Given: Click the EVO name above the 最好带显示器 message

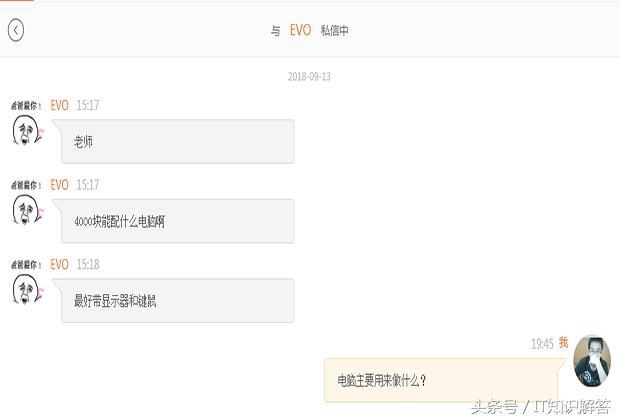Looking at the screenshot, I should click(60, 264).
